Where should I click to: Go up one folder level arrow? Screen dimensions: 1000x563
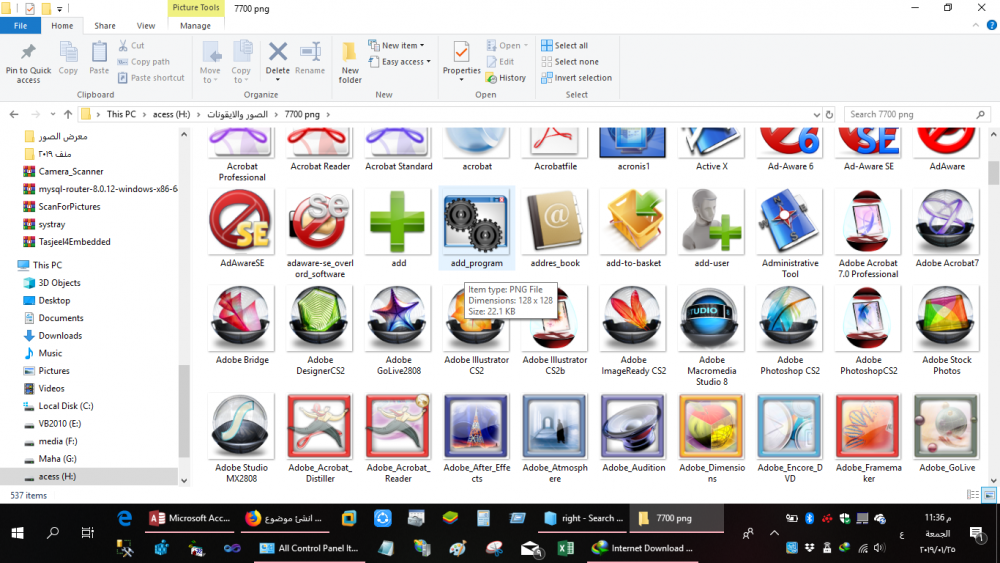[x=68, y=115]
